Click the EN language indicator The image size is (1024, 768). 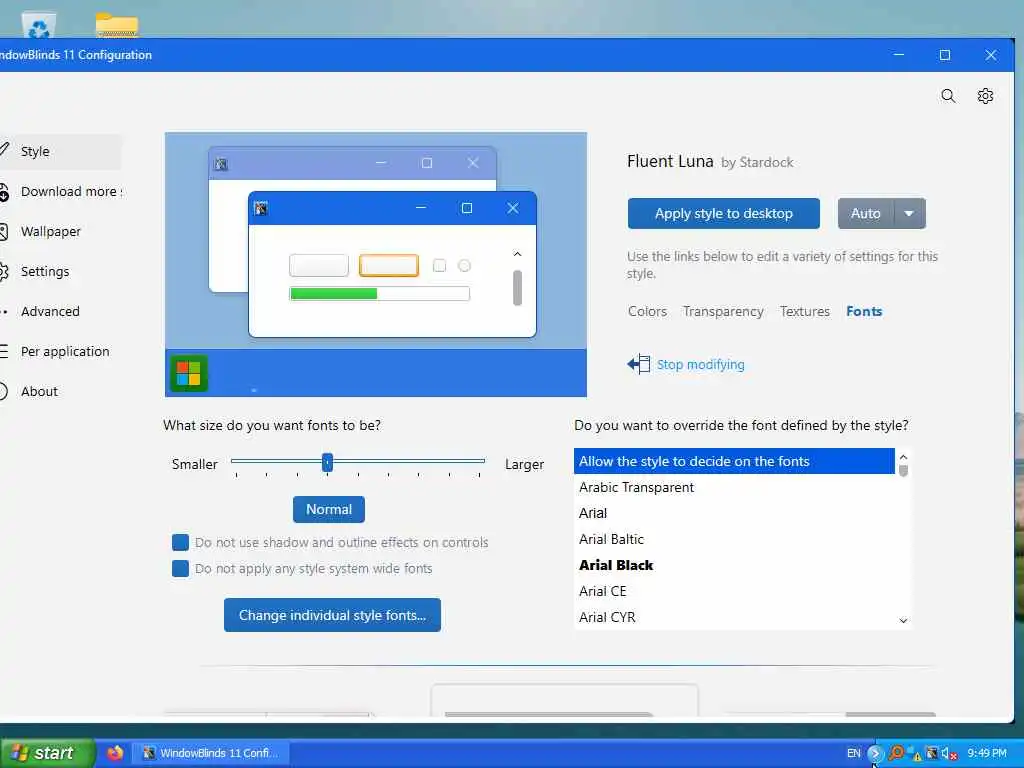(854, 753)
